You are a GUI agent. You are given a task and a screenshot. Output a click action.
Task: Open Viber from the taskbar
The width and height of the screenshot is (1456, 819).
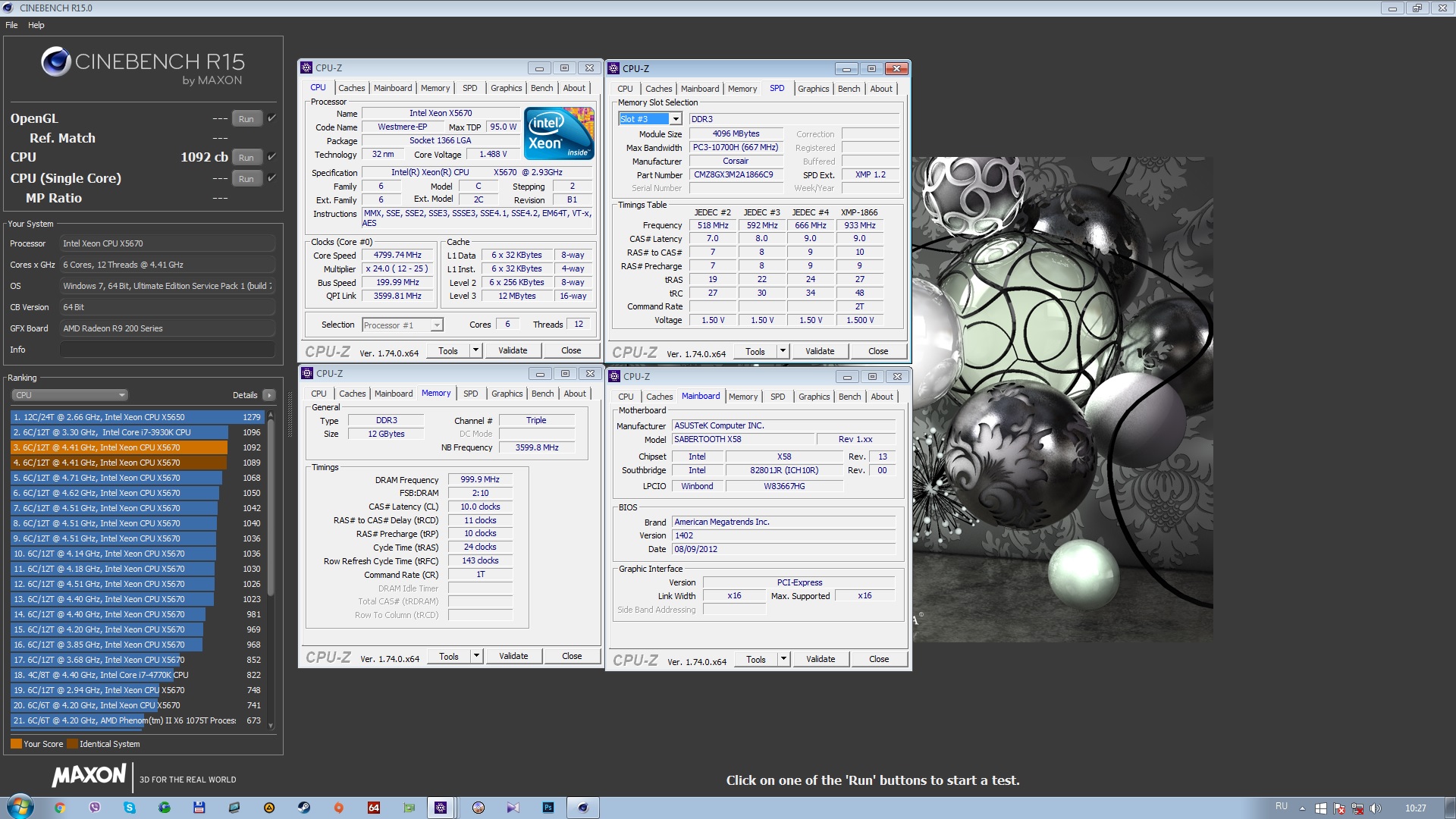point(95,808)
